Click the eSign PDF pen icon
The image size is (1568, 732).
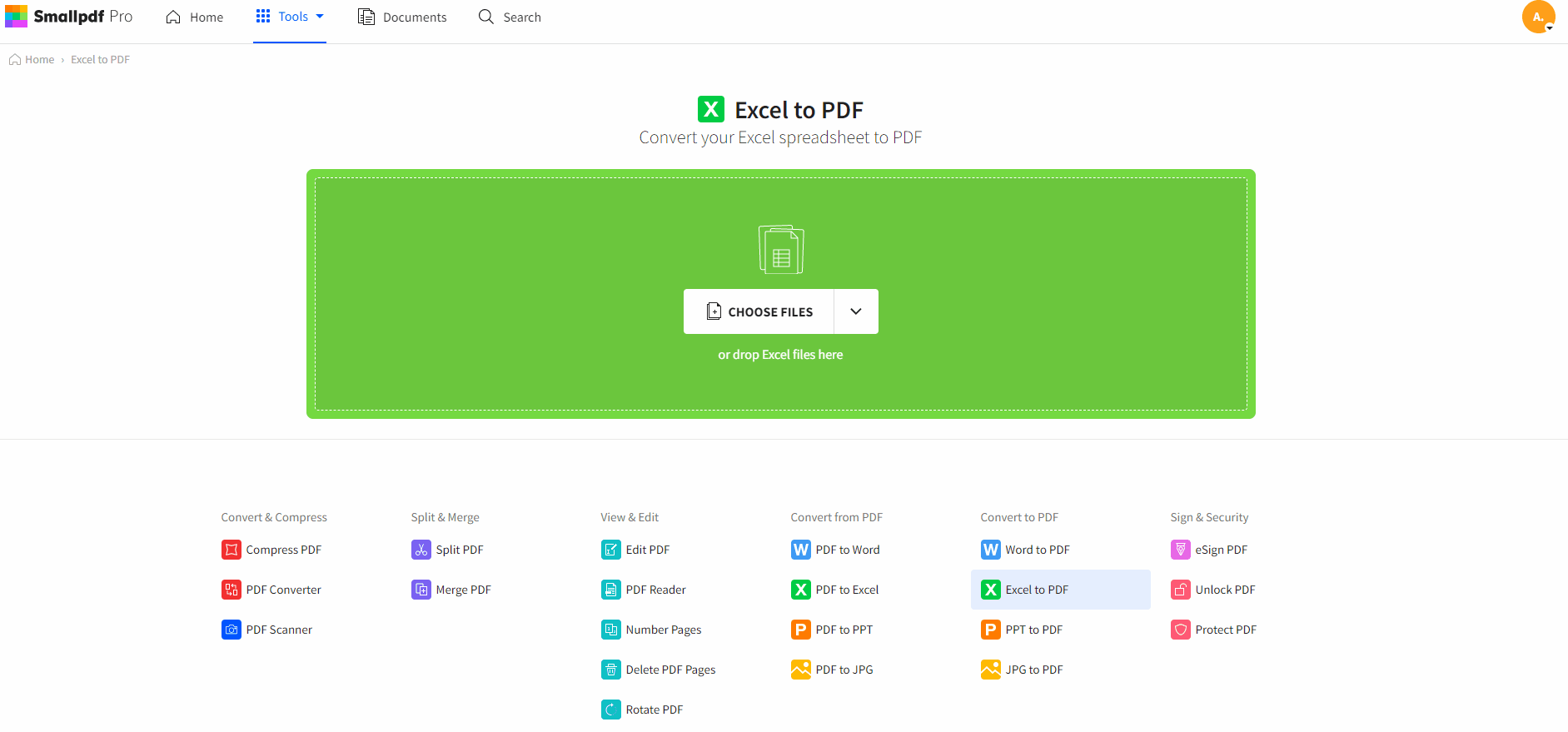1180,550
